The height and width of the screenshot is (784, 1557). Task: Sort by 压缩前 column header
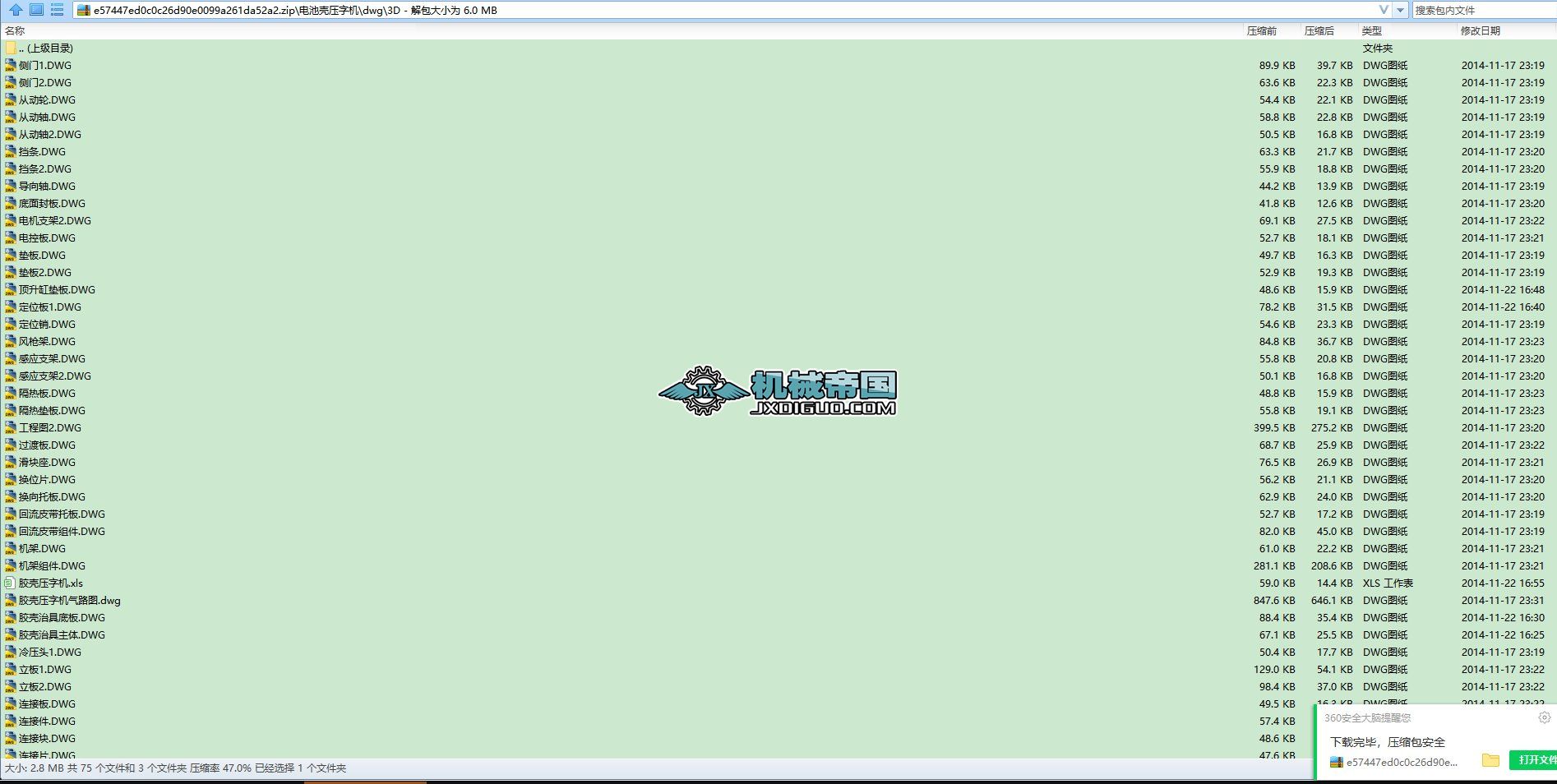click(x=1261, y=30)
